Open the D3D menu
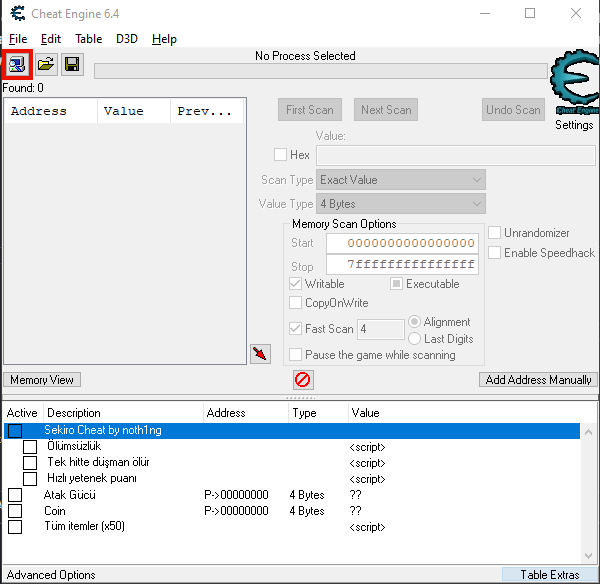 point(127,39)
